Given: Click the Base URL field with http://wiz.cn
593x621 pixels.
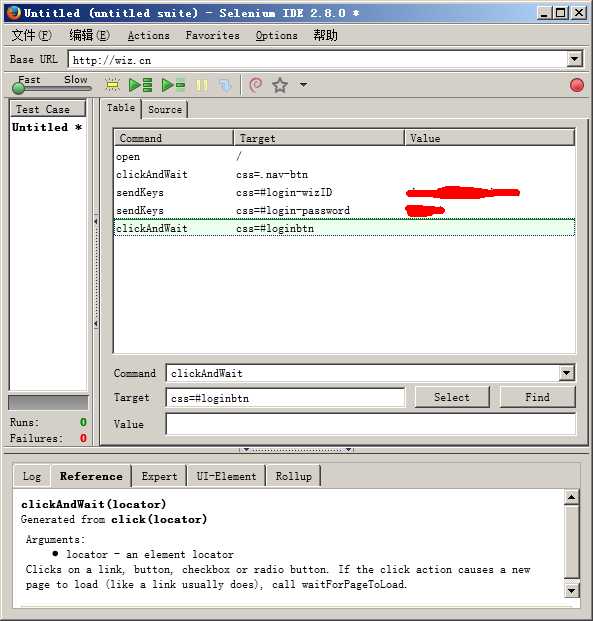Looking at the screenshot, I should pos(318,60).
